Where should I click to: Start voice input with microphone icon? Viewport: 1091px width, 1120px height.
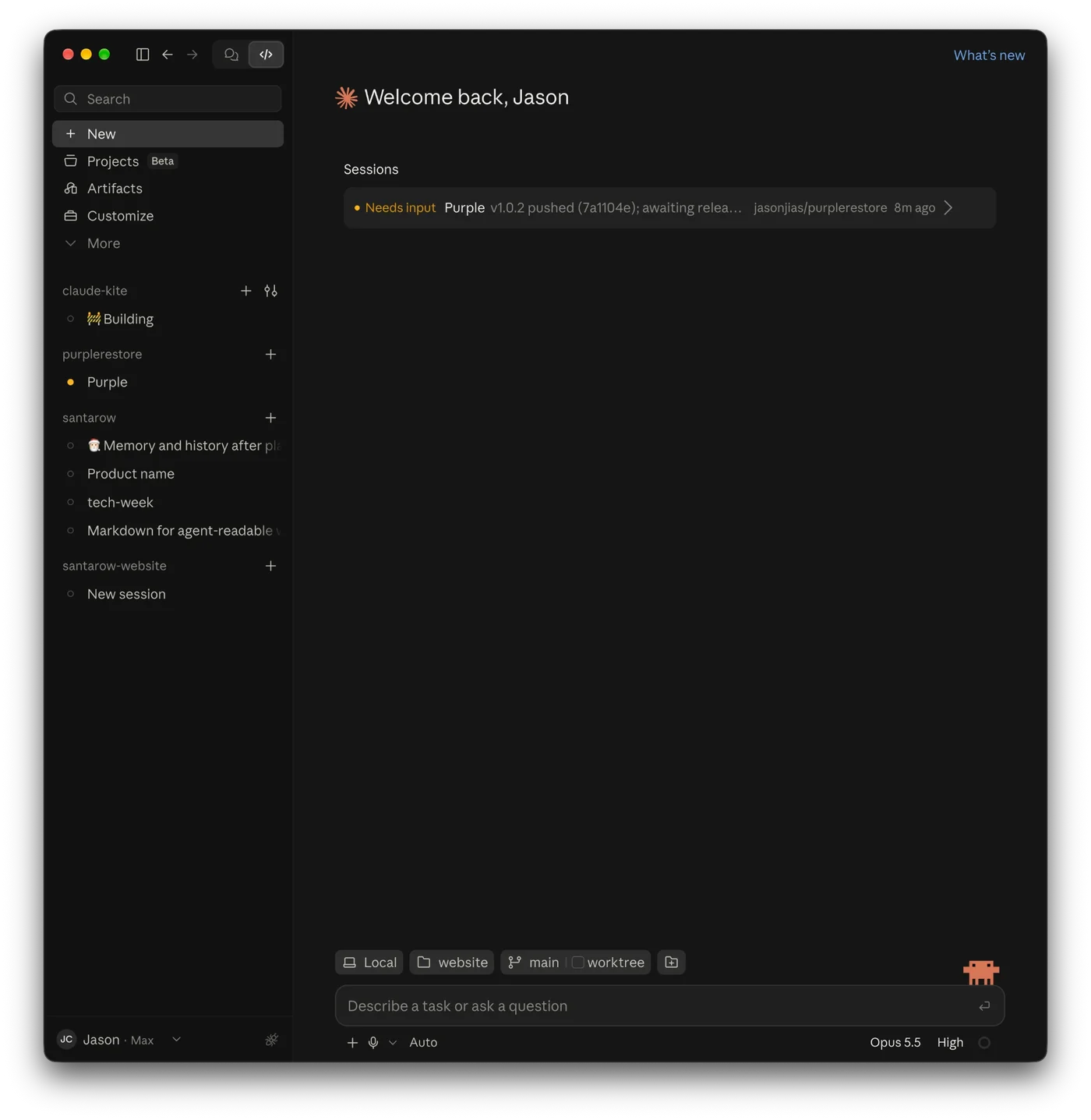[x=373, y=1043]
